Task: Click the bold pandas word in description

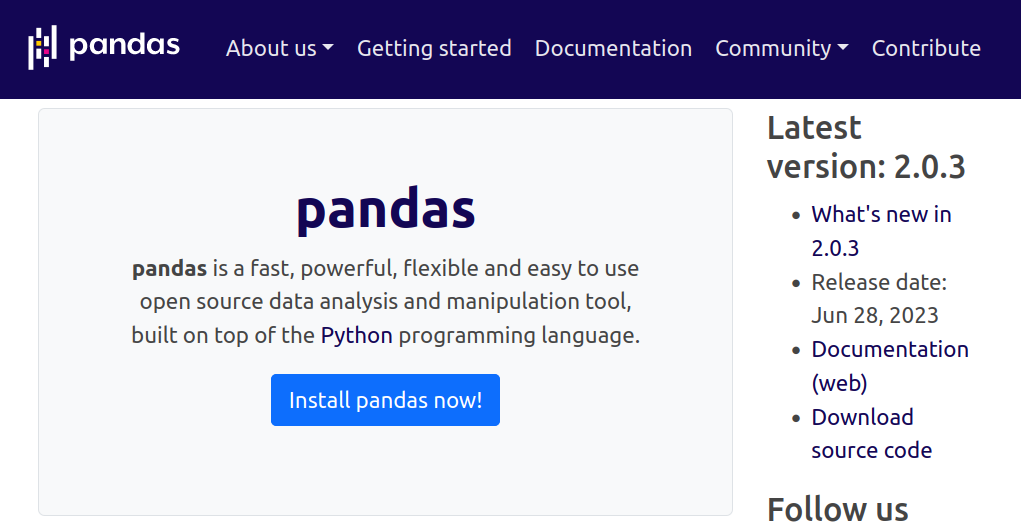Action: pos(169,268)
